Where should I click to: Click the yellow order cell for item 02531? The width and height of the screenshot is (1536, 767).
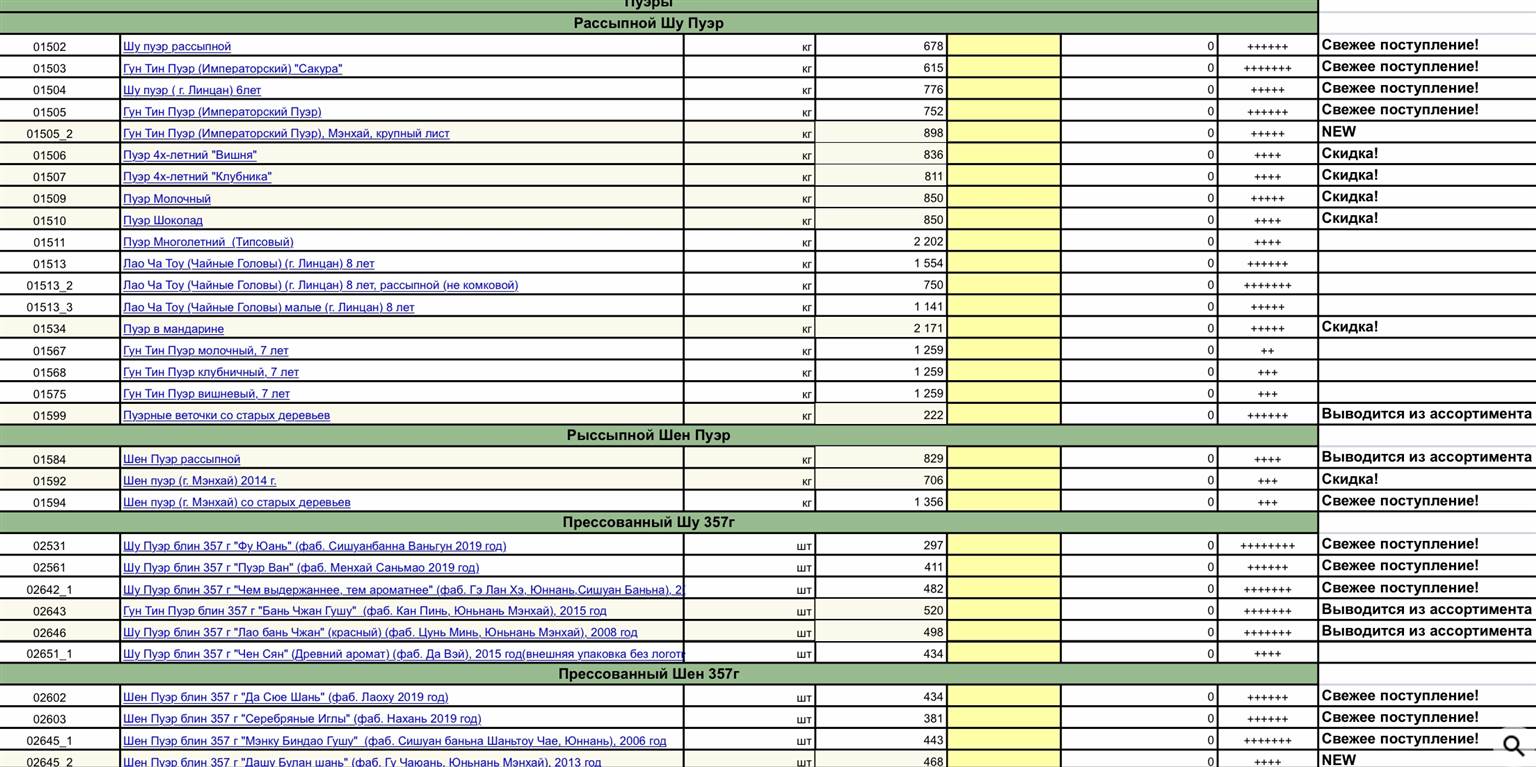click(x=1004, y=546)
